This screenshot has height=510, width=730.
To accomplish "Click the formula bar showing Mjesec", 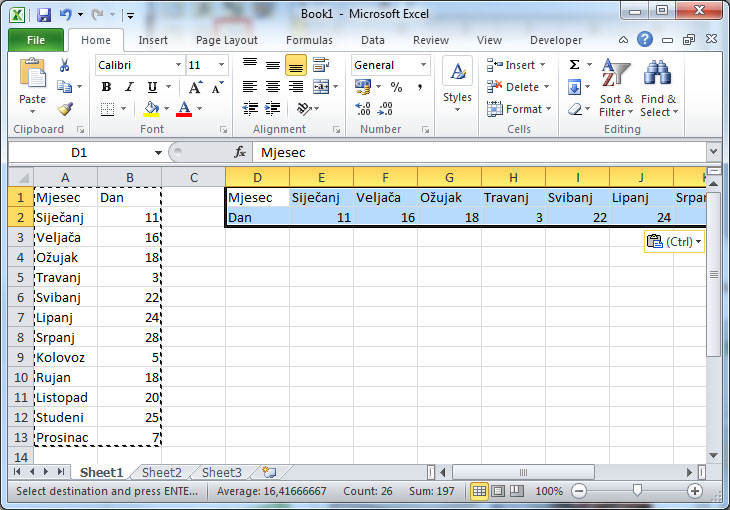I will click(x=479, y=152).
